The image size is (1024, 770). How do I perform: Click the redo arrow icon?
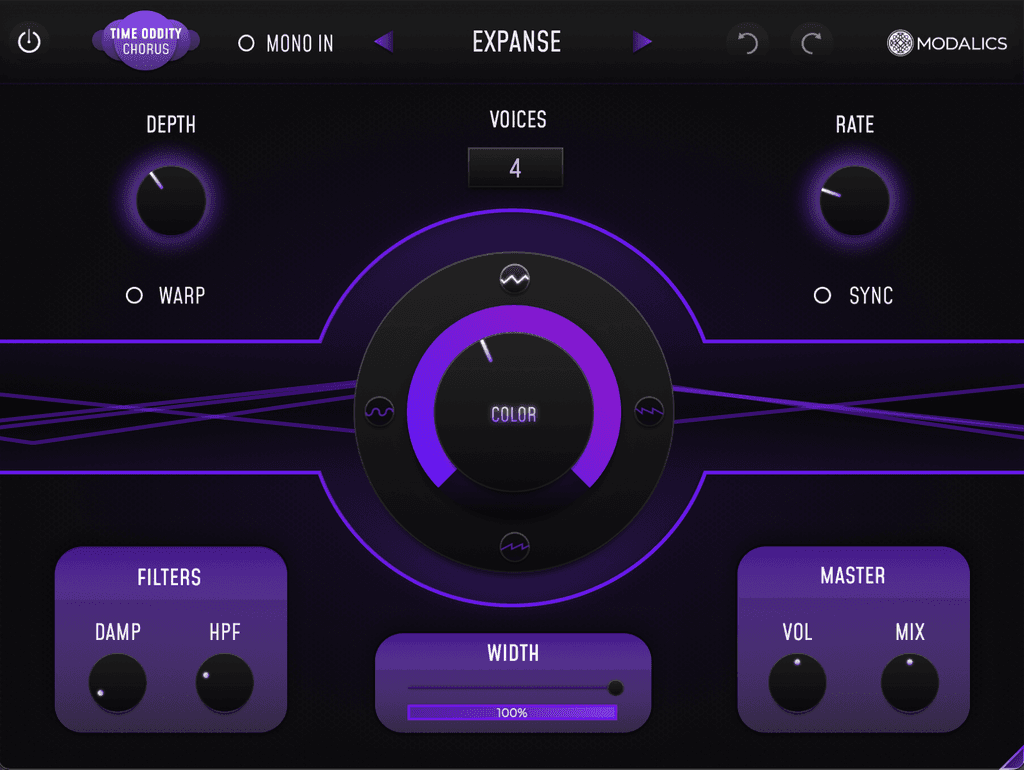[812, 43]
